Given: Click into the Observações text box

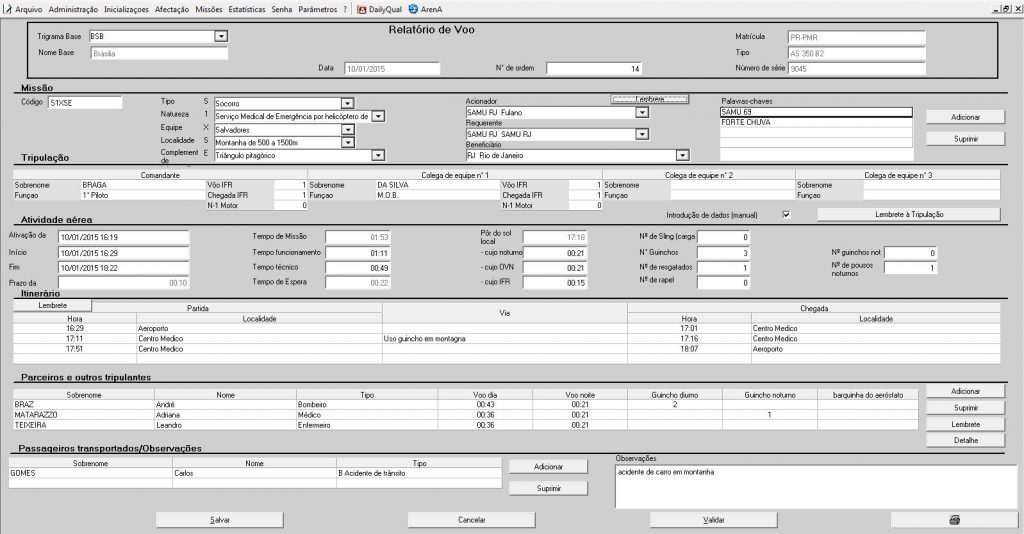Looking at the screenshot, I should click(814, 487).
